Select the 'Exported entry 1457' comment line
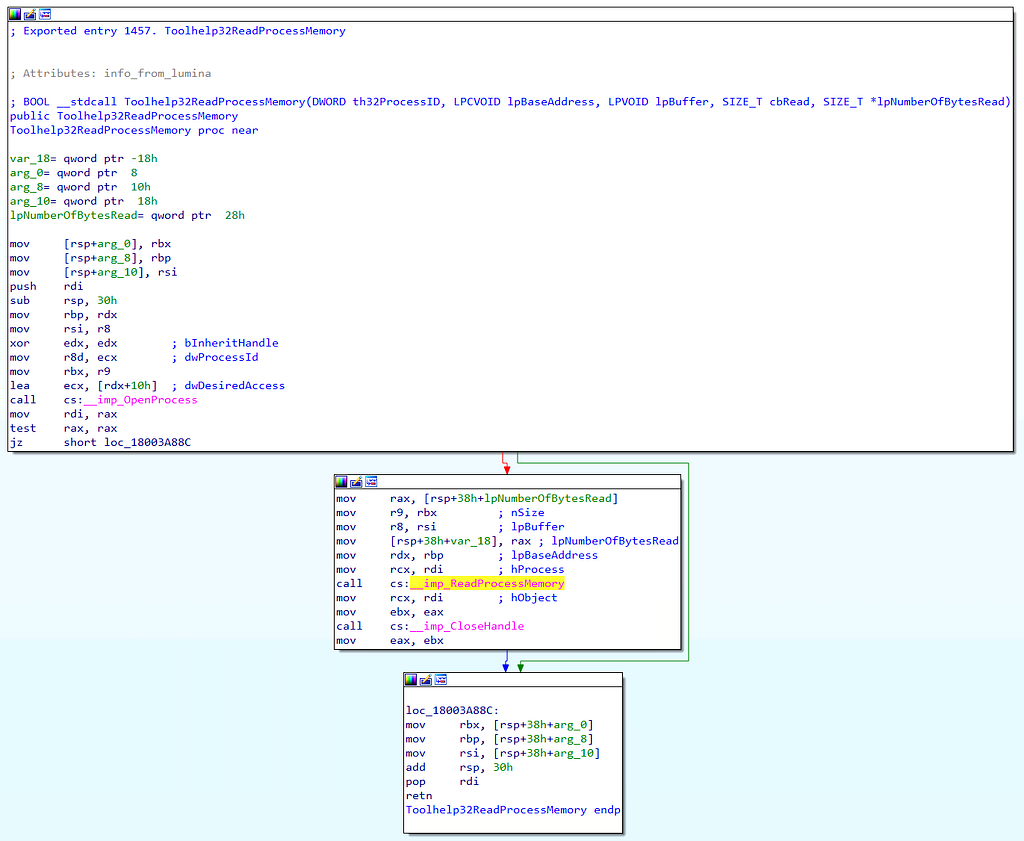 pos(178,31)
